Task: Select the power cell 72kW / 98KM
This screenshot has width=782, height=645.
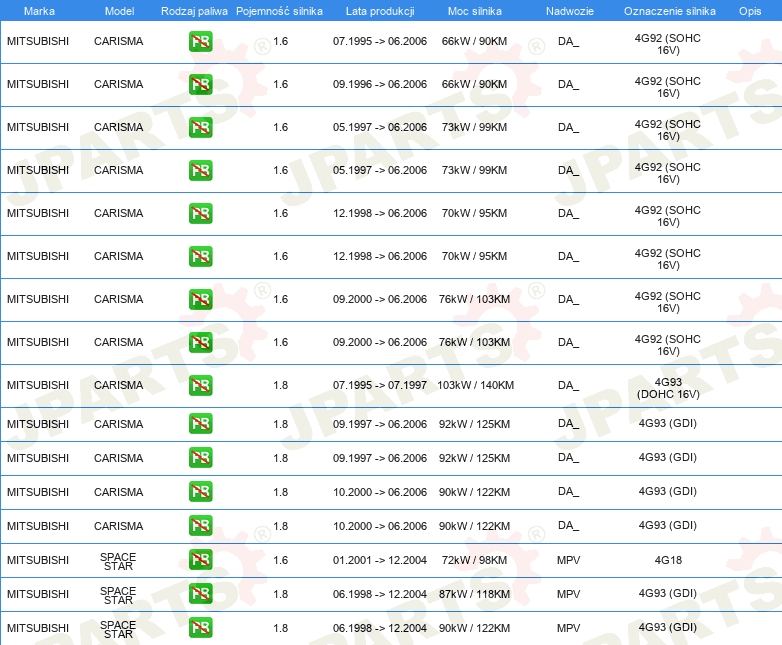Action: pyautogui.click(x=474, y=560)
